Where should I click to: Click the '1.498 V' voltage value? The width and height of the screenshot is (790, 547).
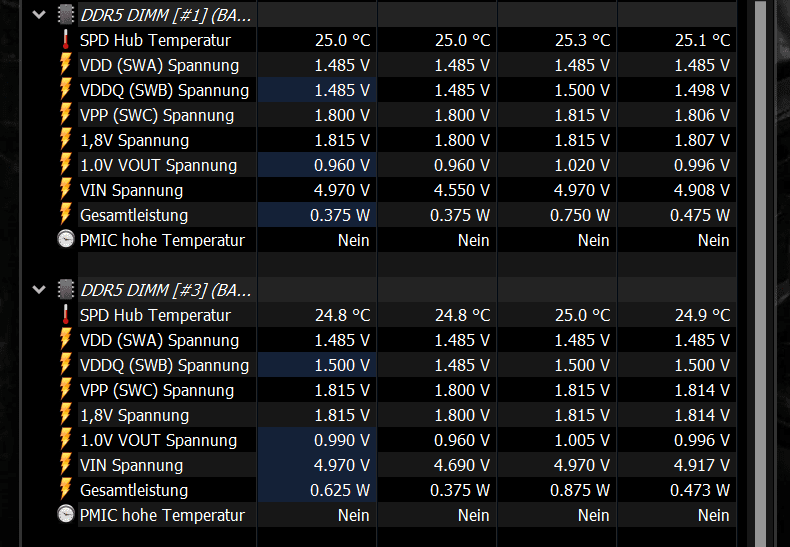702,90
